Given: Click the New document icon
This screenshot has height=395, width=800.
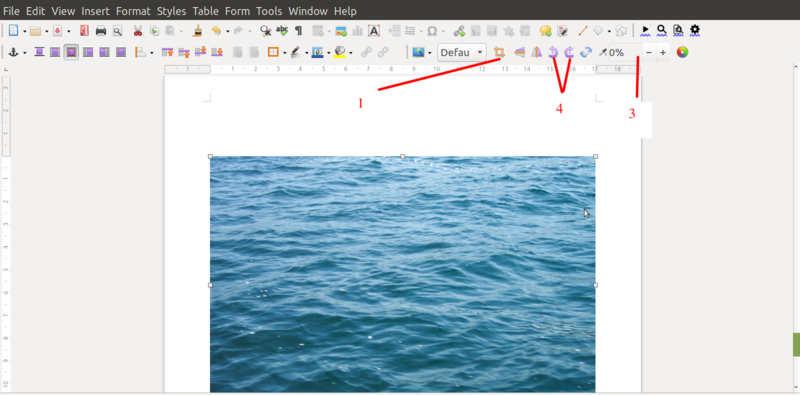Looking at the screenshot, I should point(13,31).
